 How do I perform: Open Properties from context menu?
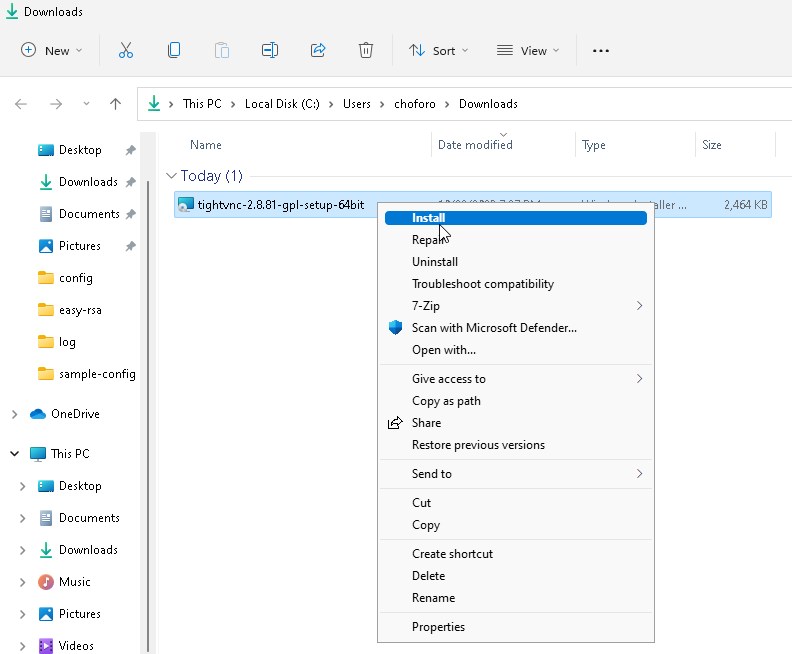(x=516, y=627)
